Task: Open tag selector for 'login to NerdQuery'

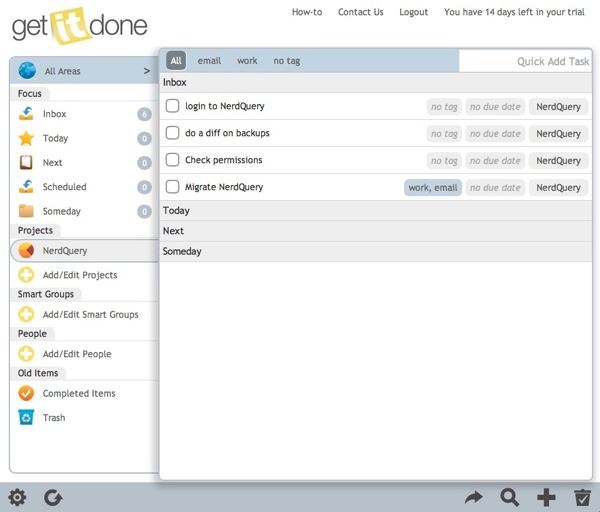Action: (444, 107)
